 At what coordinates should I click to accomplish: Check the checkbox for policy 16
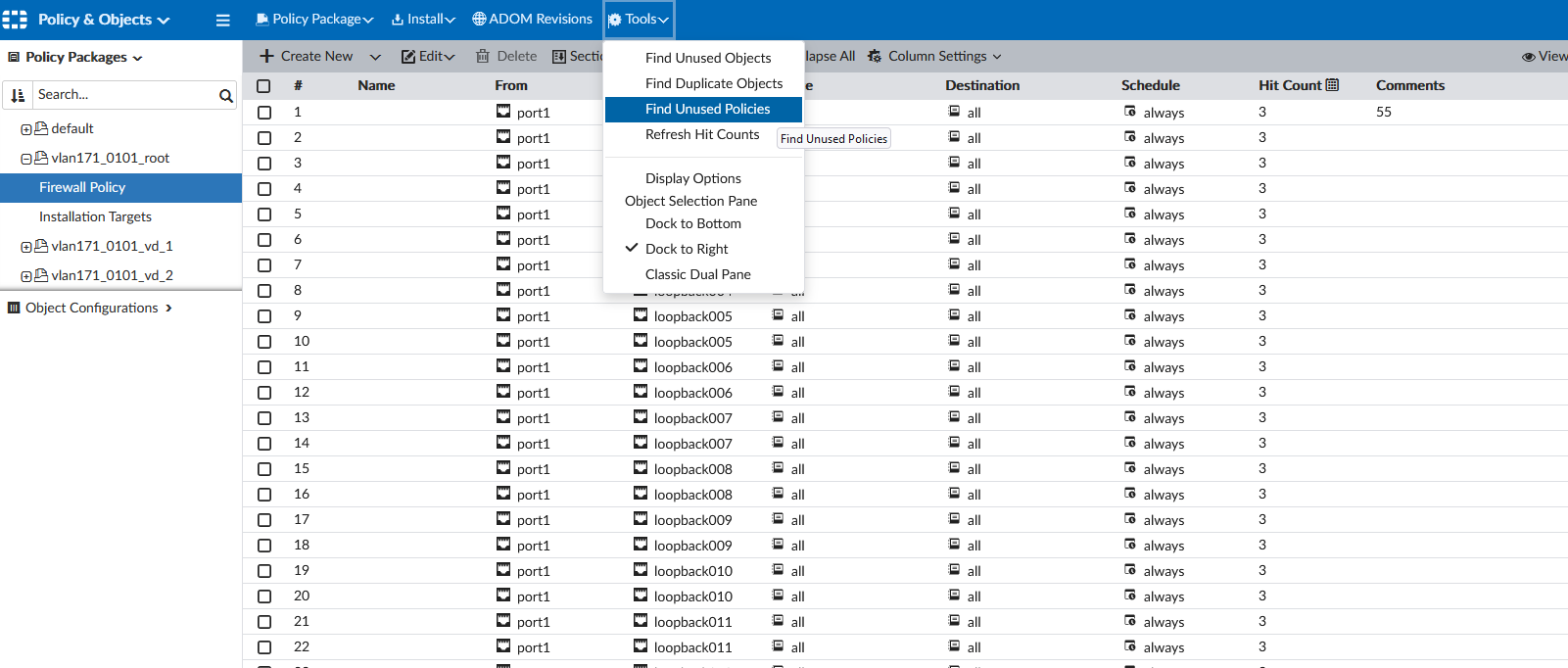coord(264,495)
